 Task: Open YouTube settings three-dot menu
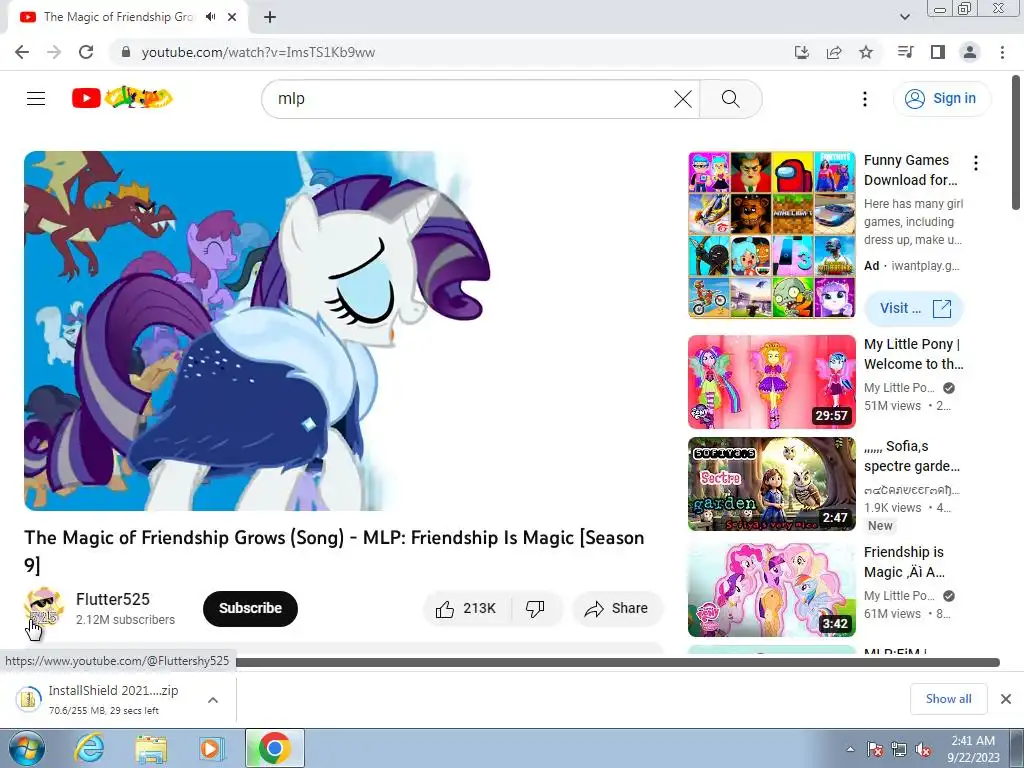click(x=865, y=99)
